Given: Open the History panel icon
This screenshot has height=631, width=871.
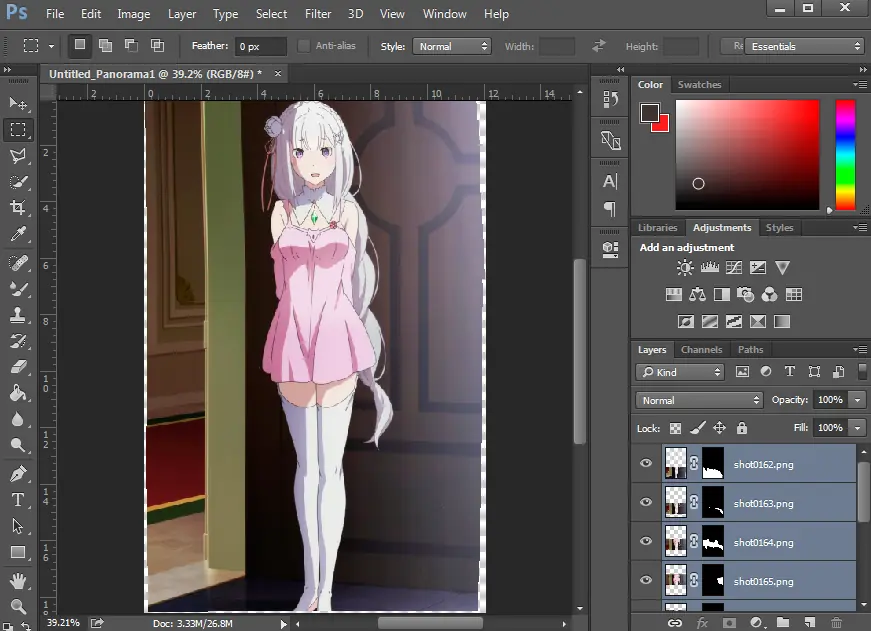Looking at the screenshot, I should click(x=610, y=99).
